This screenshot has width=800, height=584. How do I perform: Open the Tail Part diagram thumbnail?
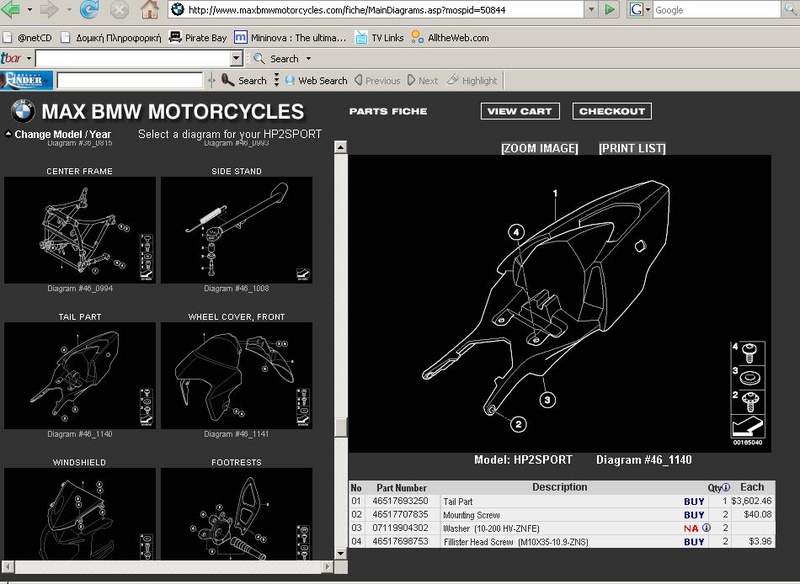coord(80,375)
